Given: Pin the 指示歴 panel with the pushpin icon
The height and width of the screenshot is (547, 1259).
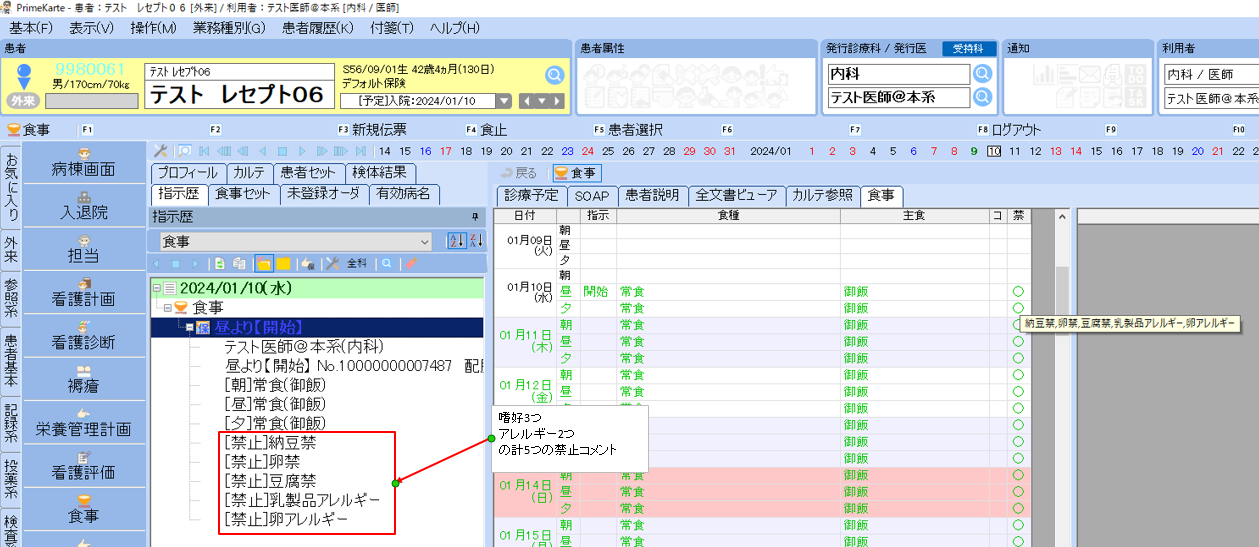Looking at the screenshot, I should click(475, 217).
